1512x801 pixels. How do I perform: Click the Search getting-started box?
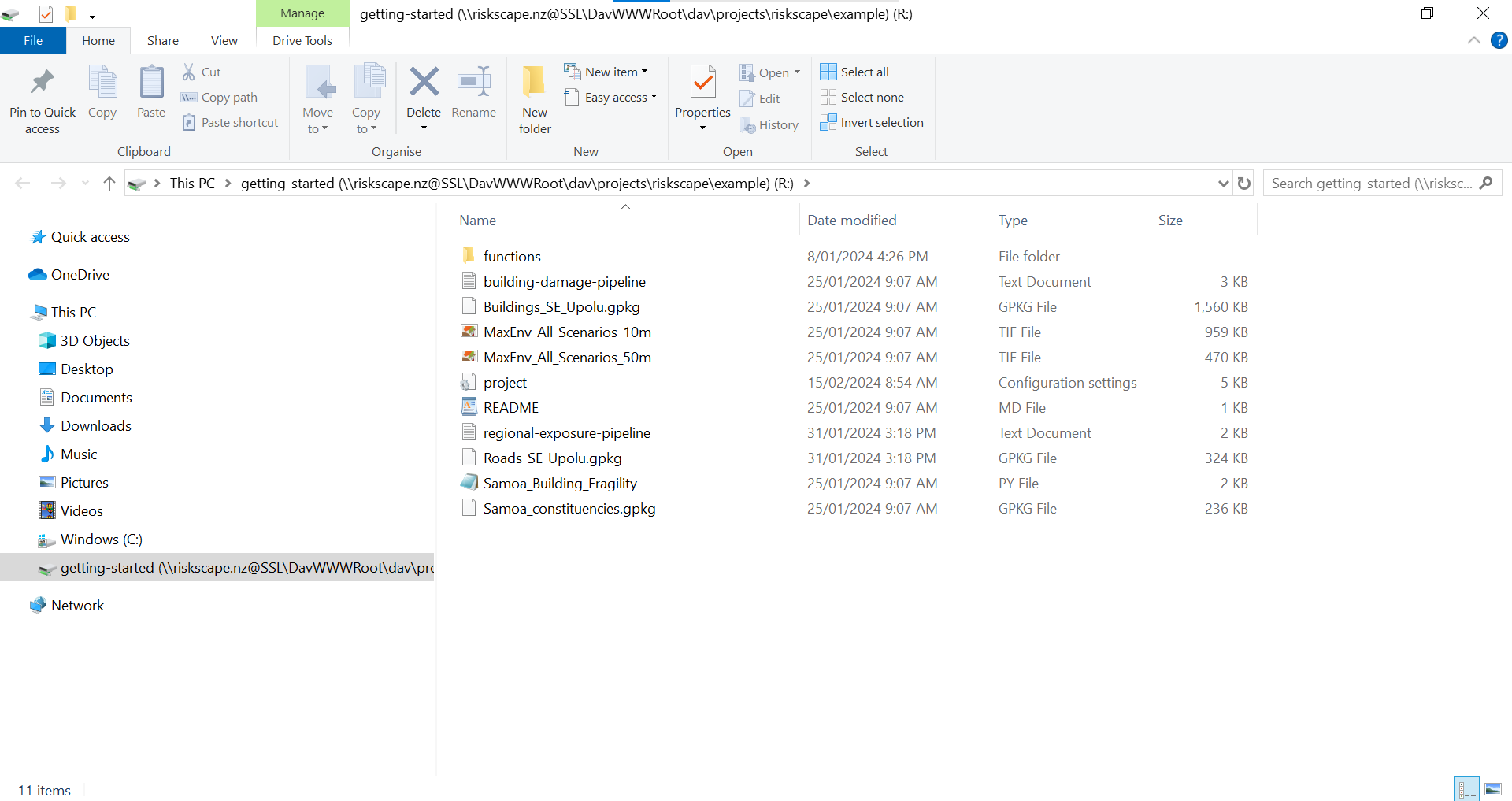click(1382, 184)
